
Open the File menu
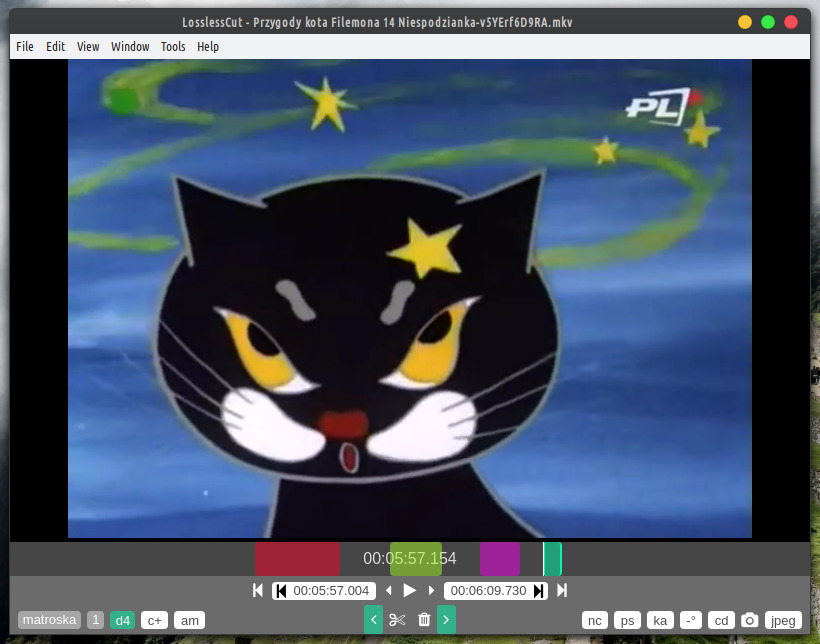point(25,47)
